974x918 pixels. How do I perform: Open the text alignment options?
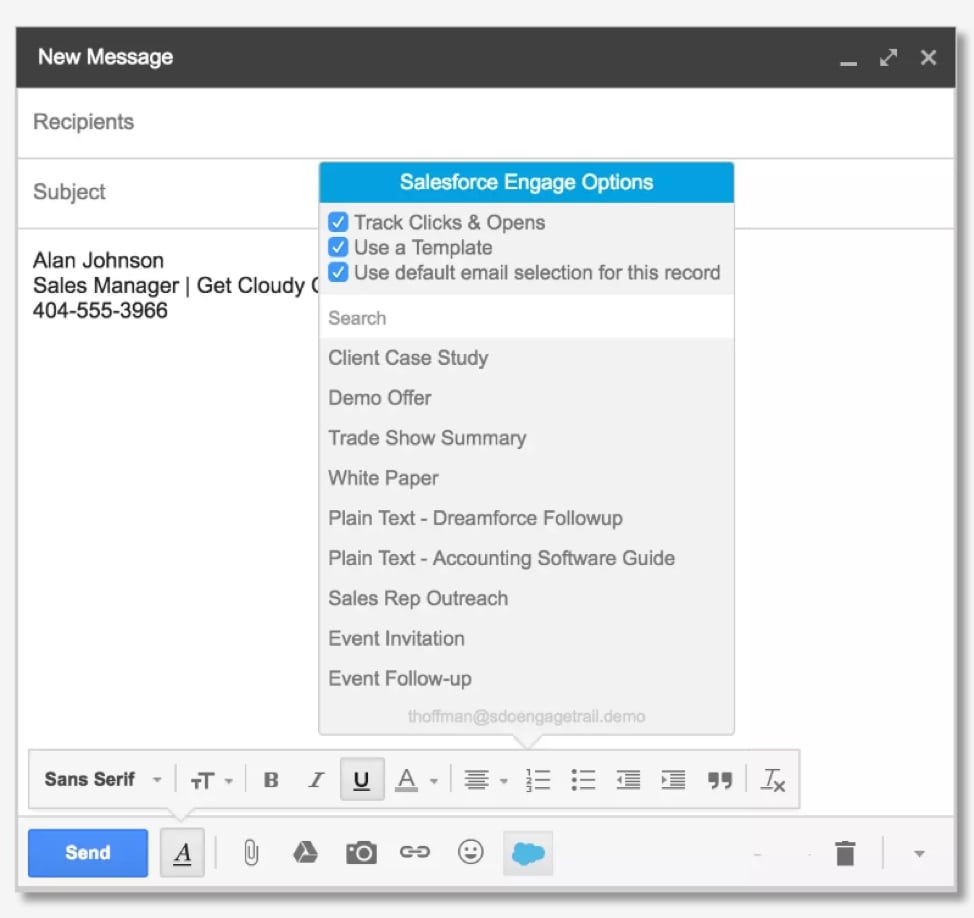(476, 780)
